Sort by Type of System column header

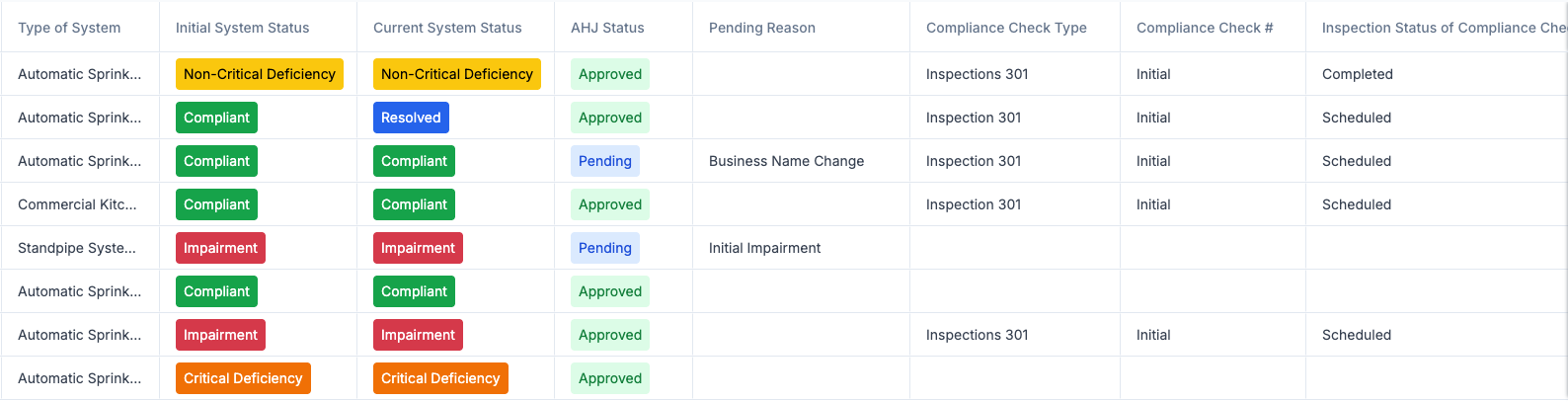coord(69,28)
